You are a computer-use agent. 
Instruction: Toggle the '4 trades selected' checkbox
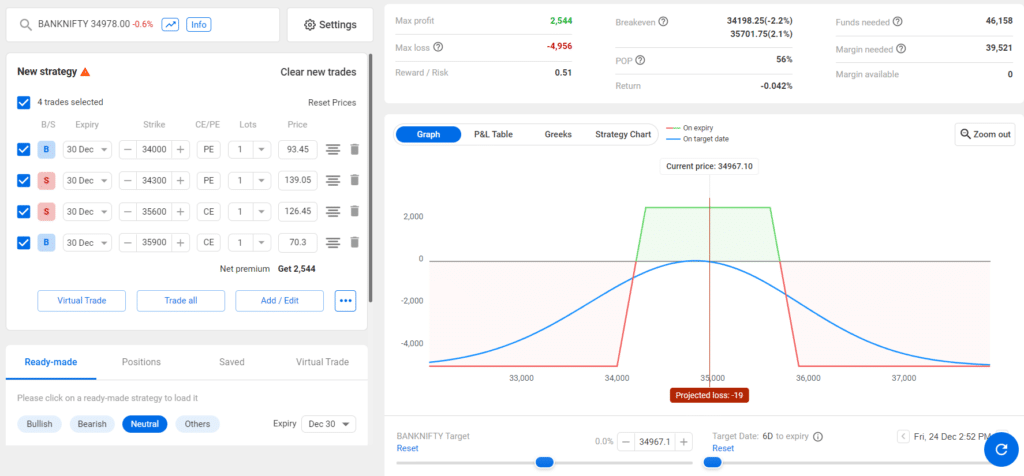click(24, 102)
